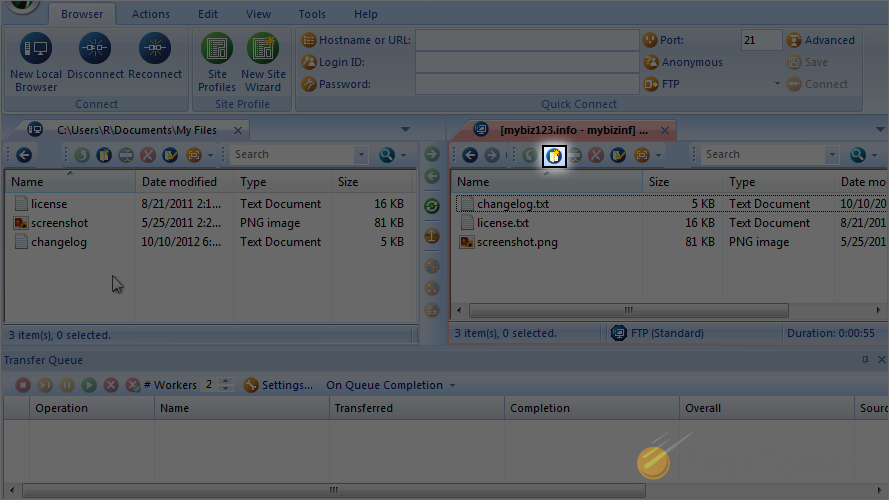Toggle Anonymous login option

tap(683, 62)
